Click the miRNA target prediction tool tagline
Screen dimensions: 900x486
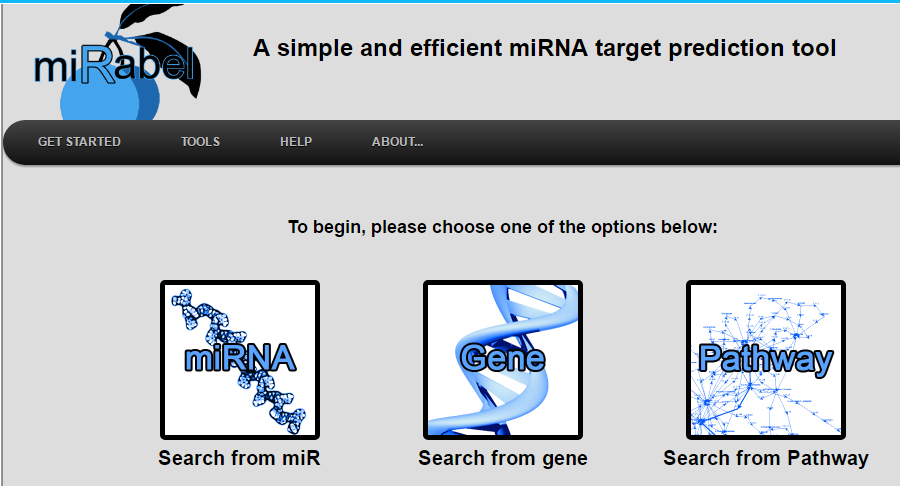click(544, 48)
